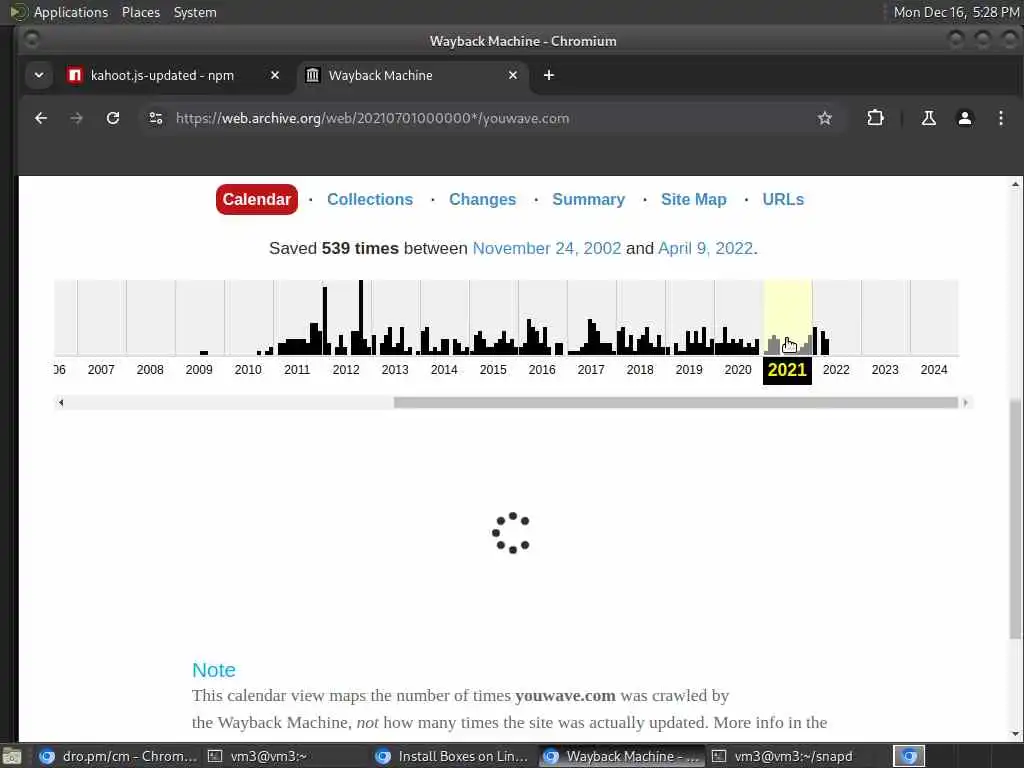Open Chrome Labs flask icon
The image size is (1024, 768).
click(x=928, y=118)
